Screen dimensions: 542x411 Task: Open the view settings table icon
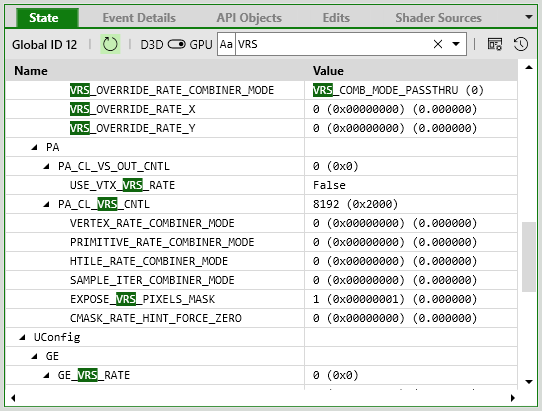pyautogui.click(x=495, y=44)
